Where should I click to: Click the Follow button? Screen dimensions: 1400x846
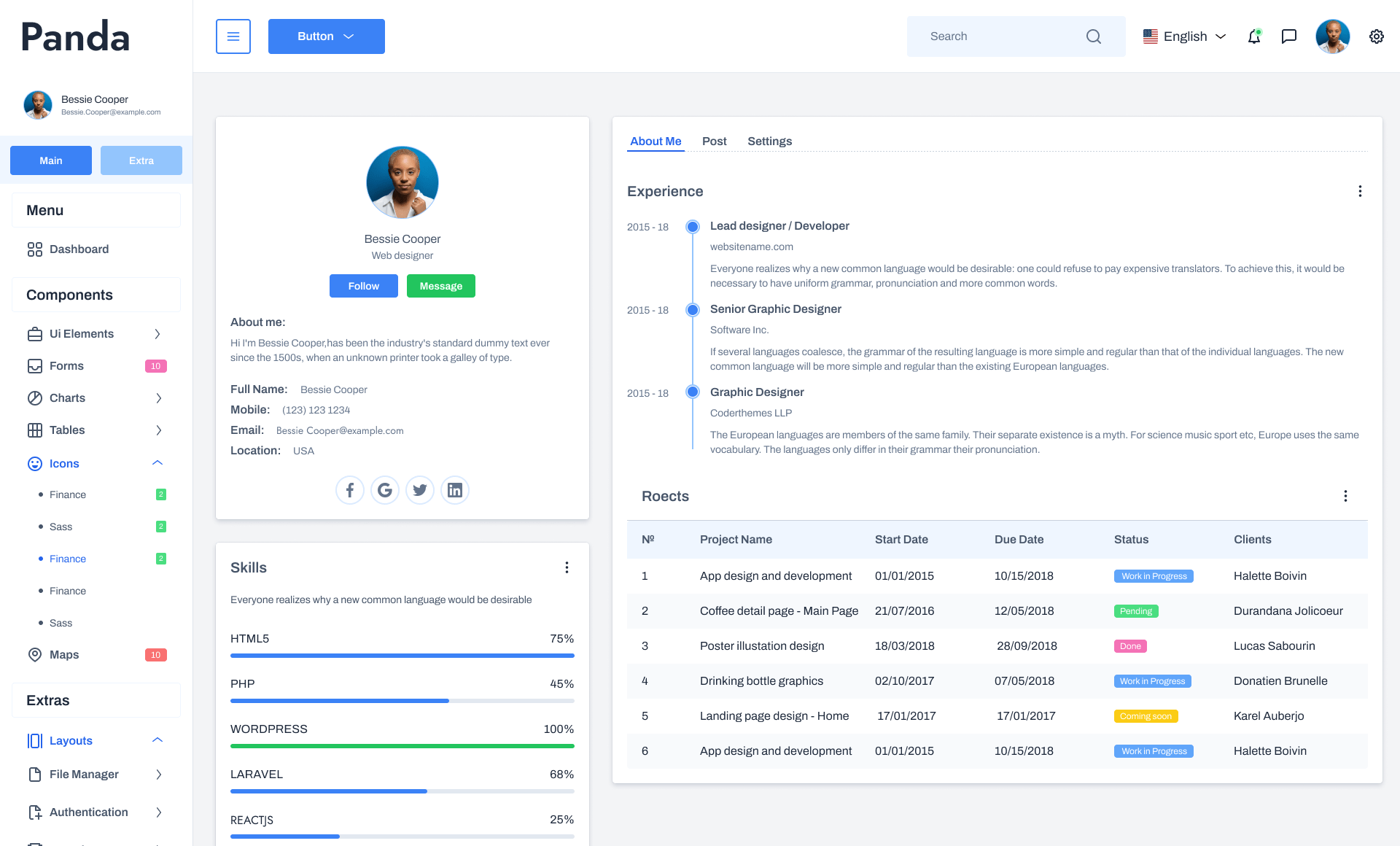tap(363, 286)
